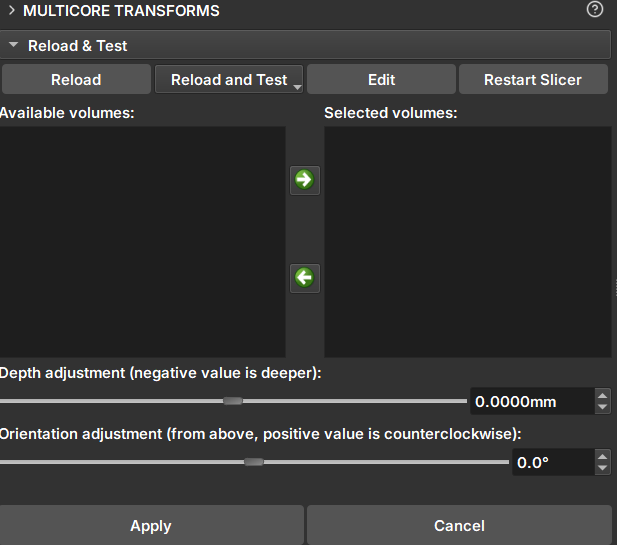
Task: Click inside the Available volumes list
Action: [142, 241]
